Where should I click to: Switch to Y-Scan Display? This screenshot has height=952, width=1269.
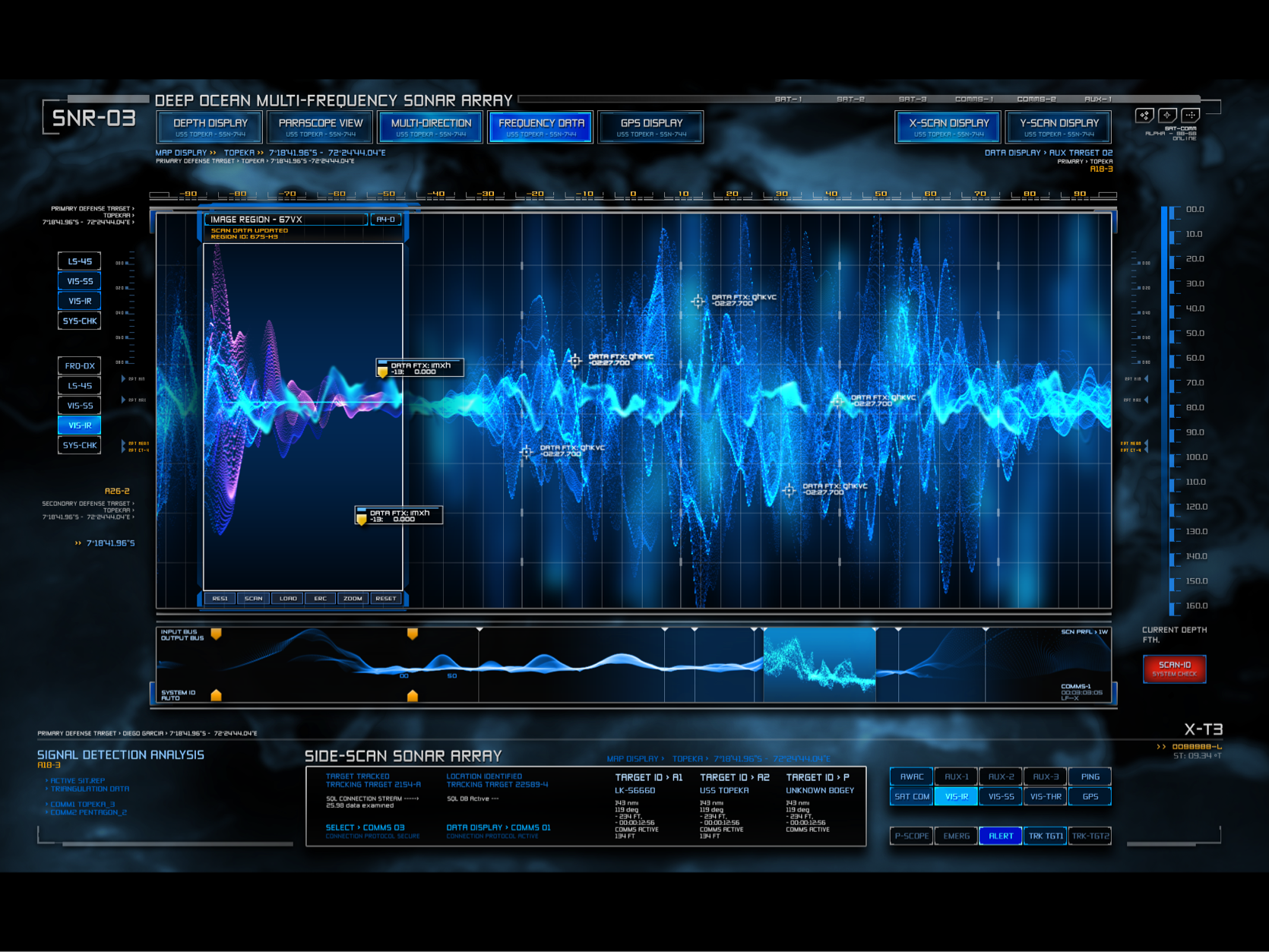tap(1059, 127)
